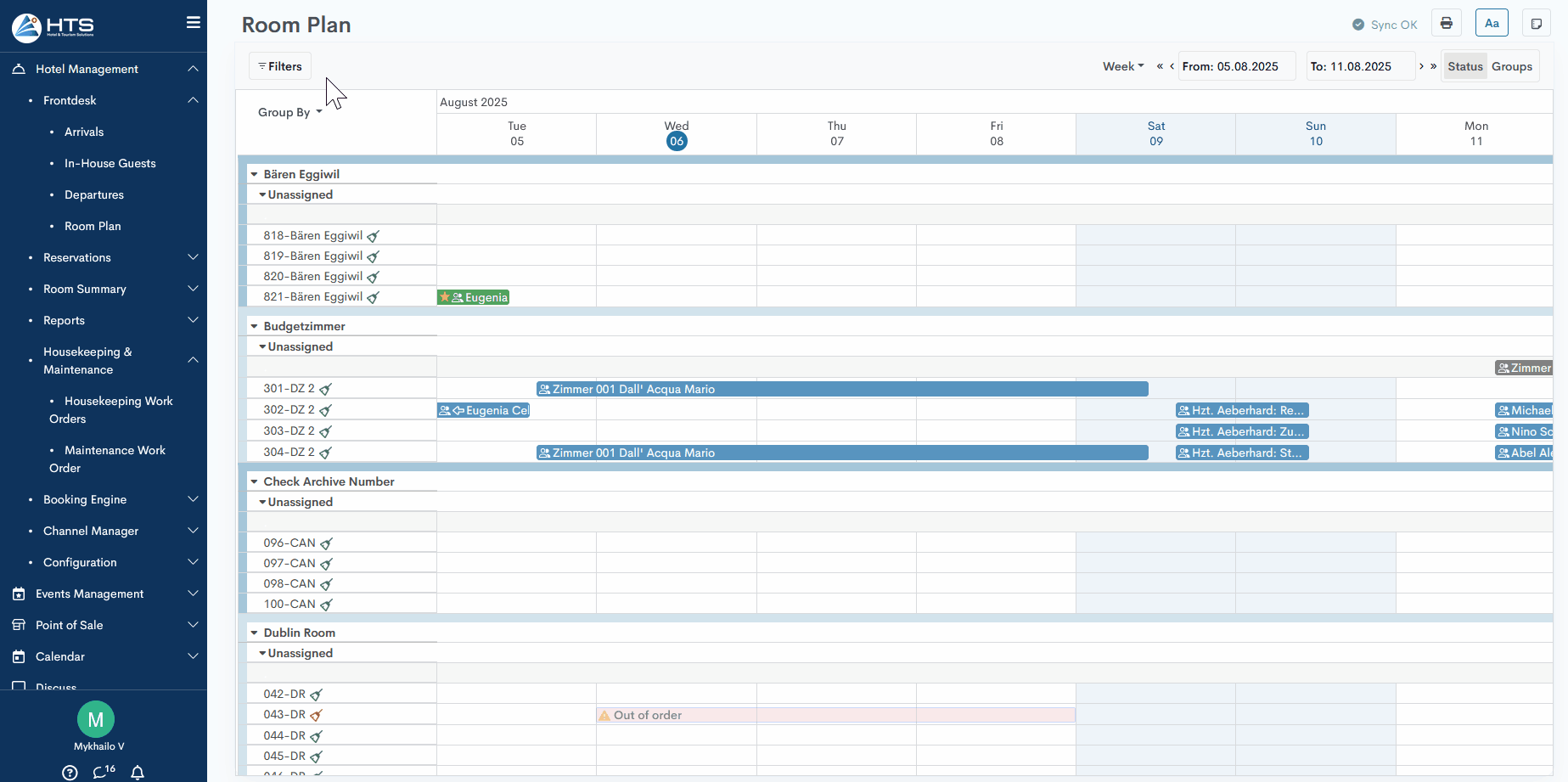Screen dimensions: 1568x782
Task: Go to next day using single right arrow
Action: [x=1421, y=66]
